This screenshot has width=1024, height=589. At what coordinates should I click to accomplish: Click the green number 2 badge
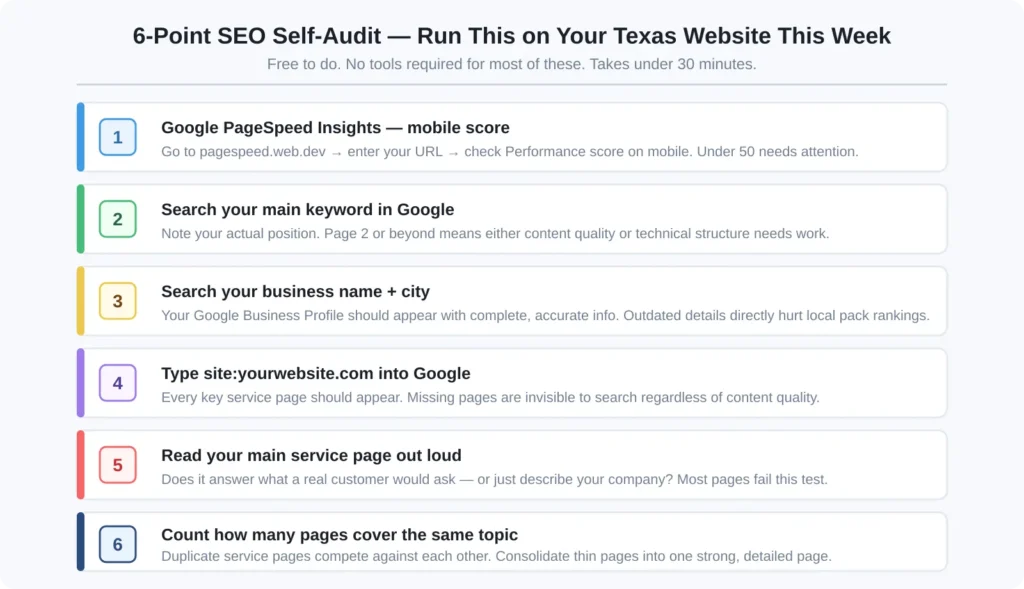[x=117, y=219]
